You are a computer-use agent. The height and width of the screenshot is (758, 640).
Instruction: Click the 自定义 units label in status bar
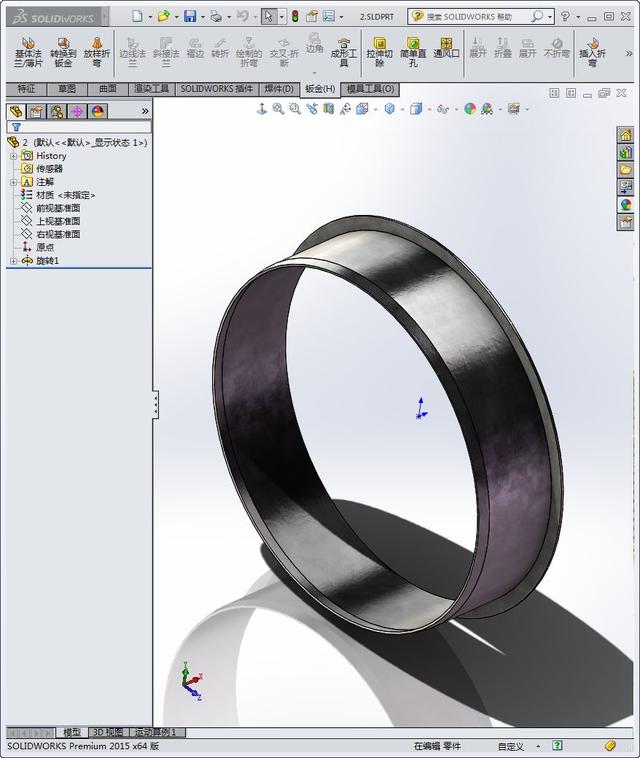click(510, 746)
